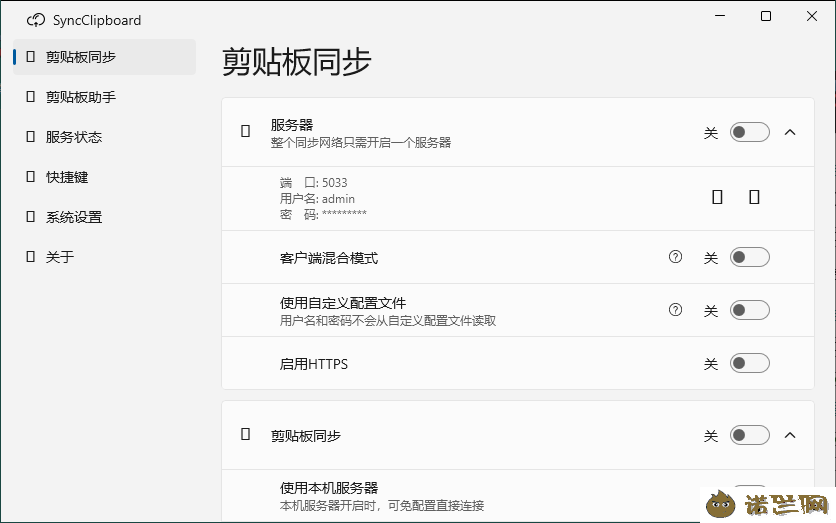This screenshot has width=836, height=523.
Task: Open the 剪贴板同步 sidebar page
Action: (104, 57)
